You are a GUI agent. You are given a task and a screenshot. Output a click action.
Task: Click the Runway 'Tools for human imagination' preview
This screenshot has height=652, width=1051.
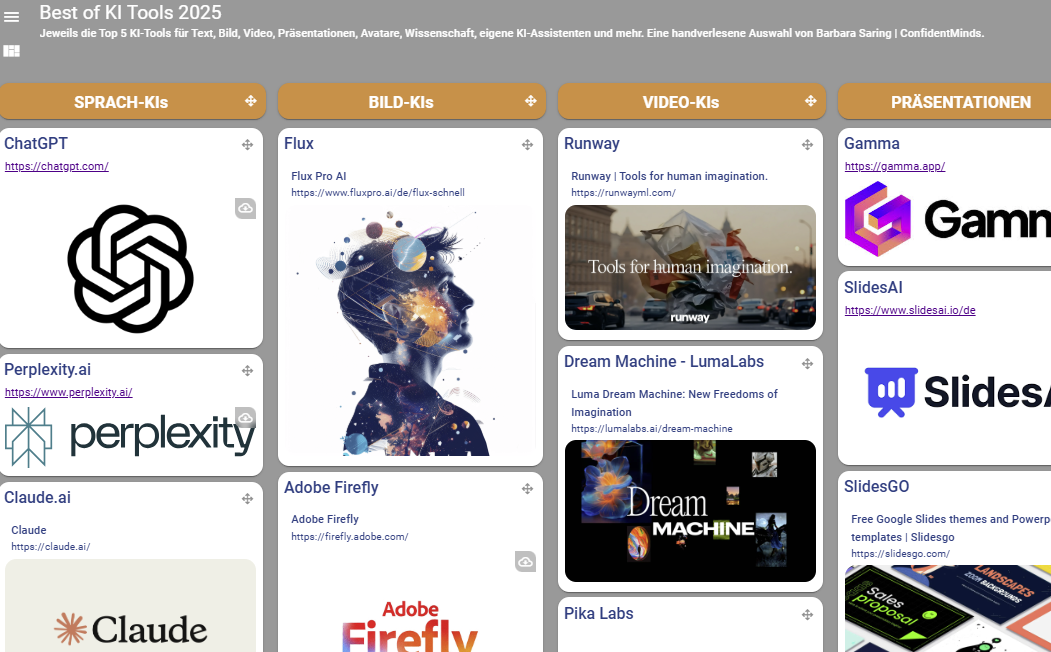point(690,267)
